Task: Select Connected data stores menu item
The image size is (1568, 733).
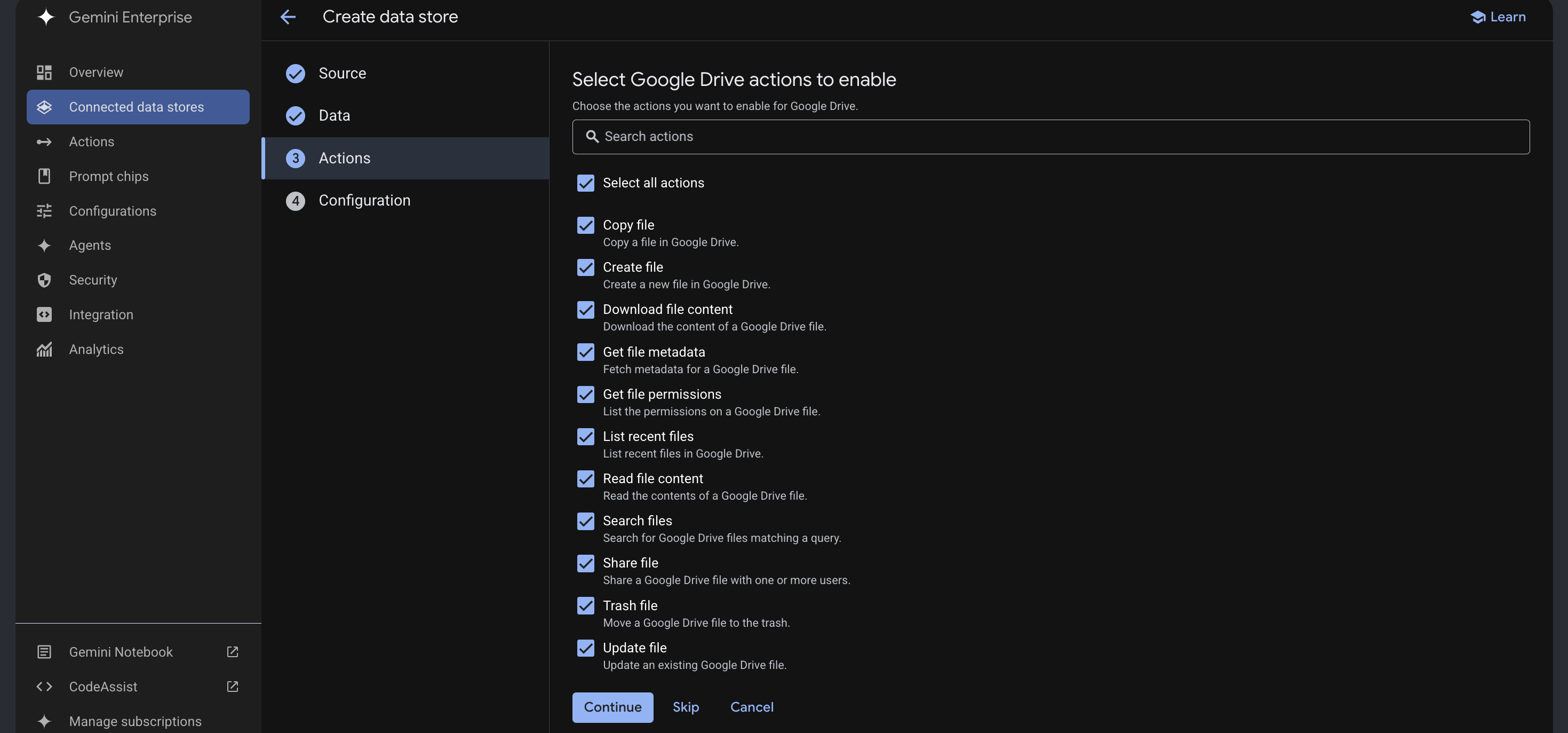Action: click(138, 107)
